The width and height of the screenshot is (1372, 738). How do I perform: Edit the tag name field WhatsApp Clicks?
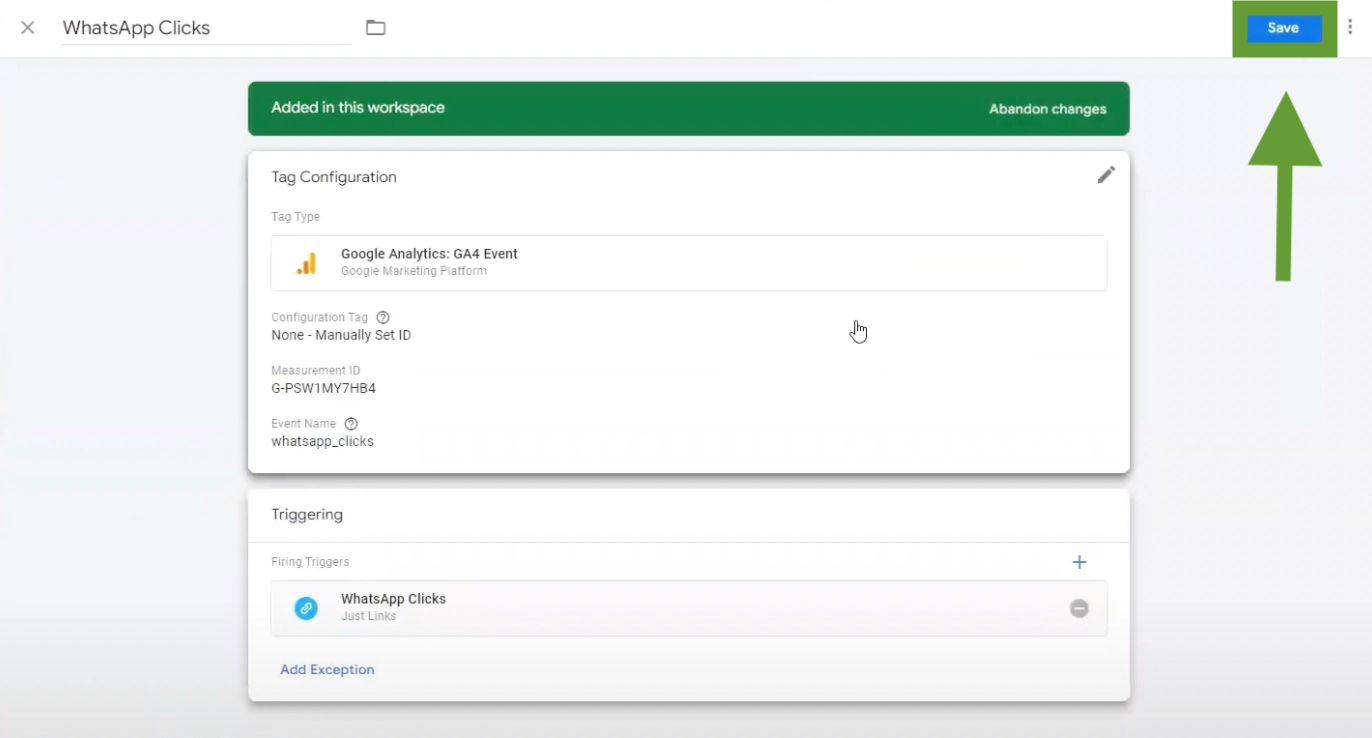[x=206, y=28]
